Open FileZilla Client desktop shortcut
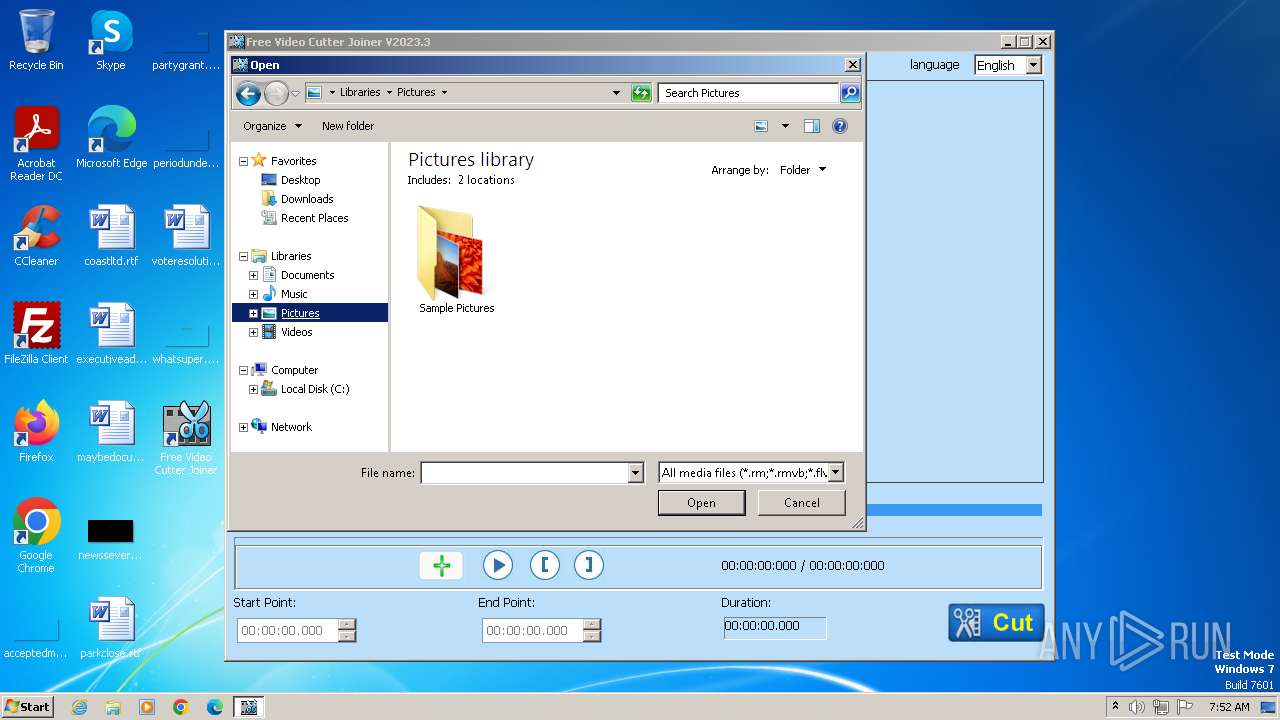Image resolution: width=1280 pixels, height=720 pixels. click(x=36, y=334)
